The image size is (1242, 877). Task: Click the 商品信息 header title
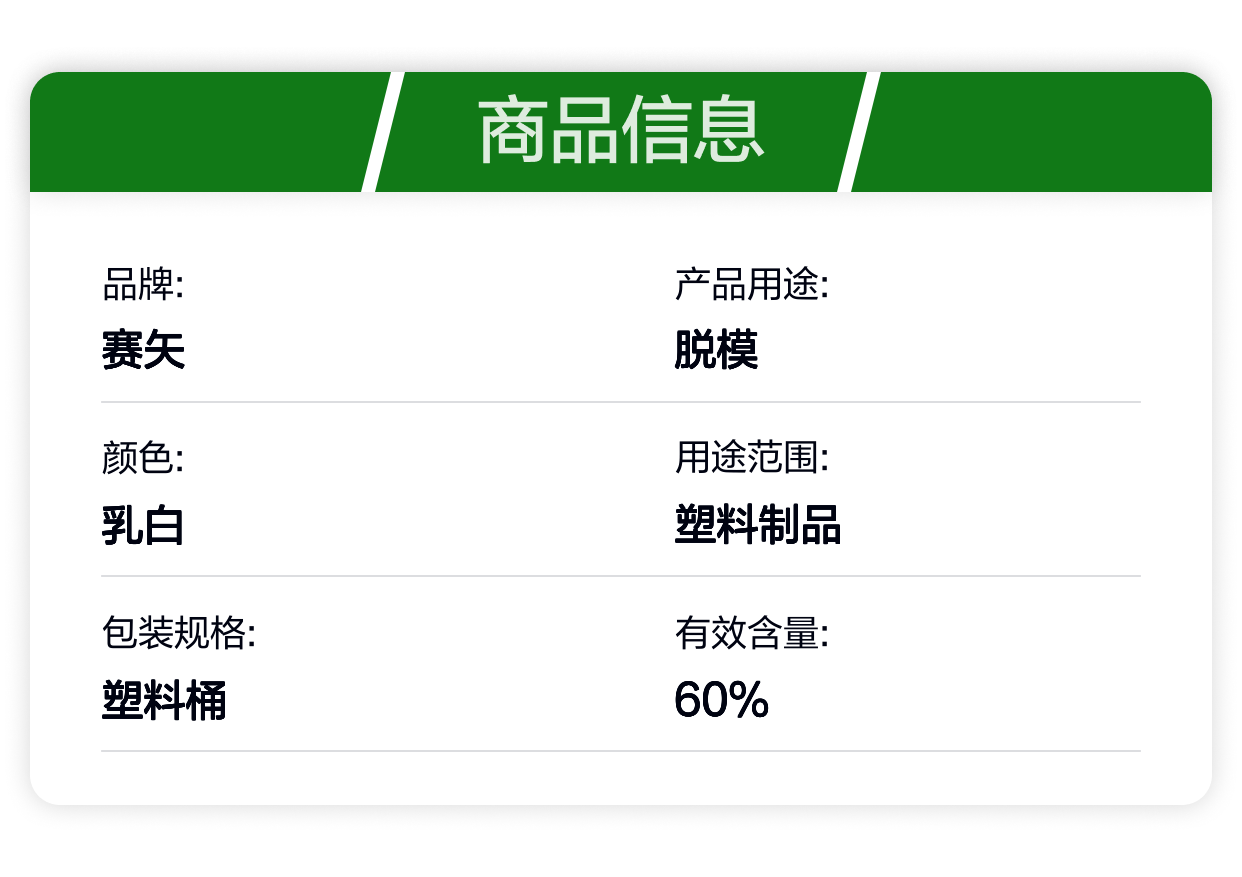[x=621, y=131]
